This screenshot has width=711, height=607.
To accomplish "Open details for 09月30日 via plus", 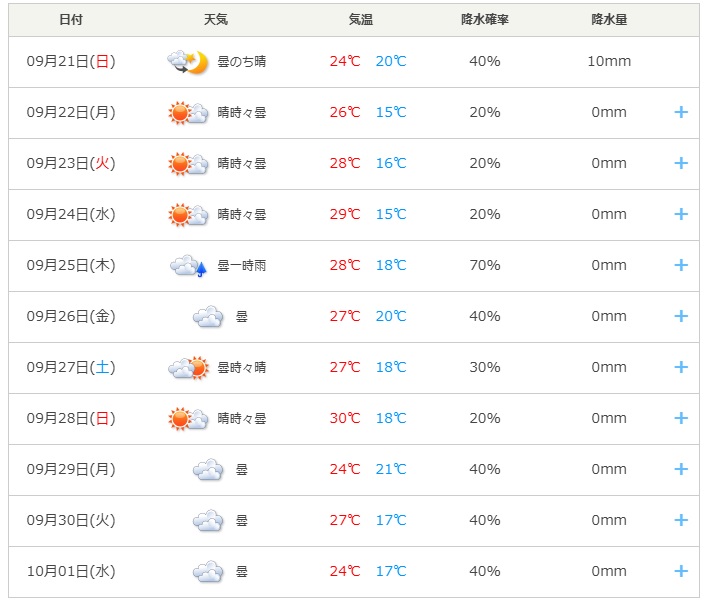I will point(681,521).
